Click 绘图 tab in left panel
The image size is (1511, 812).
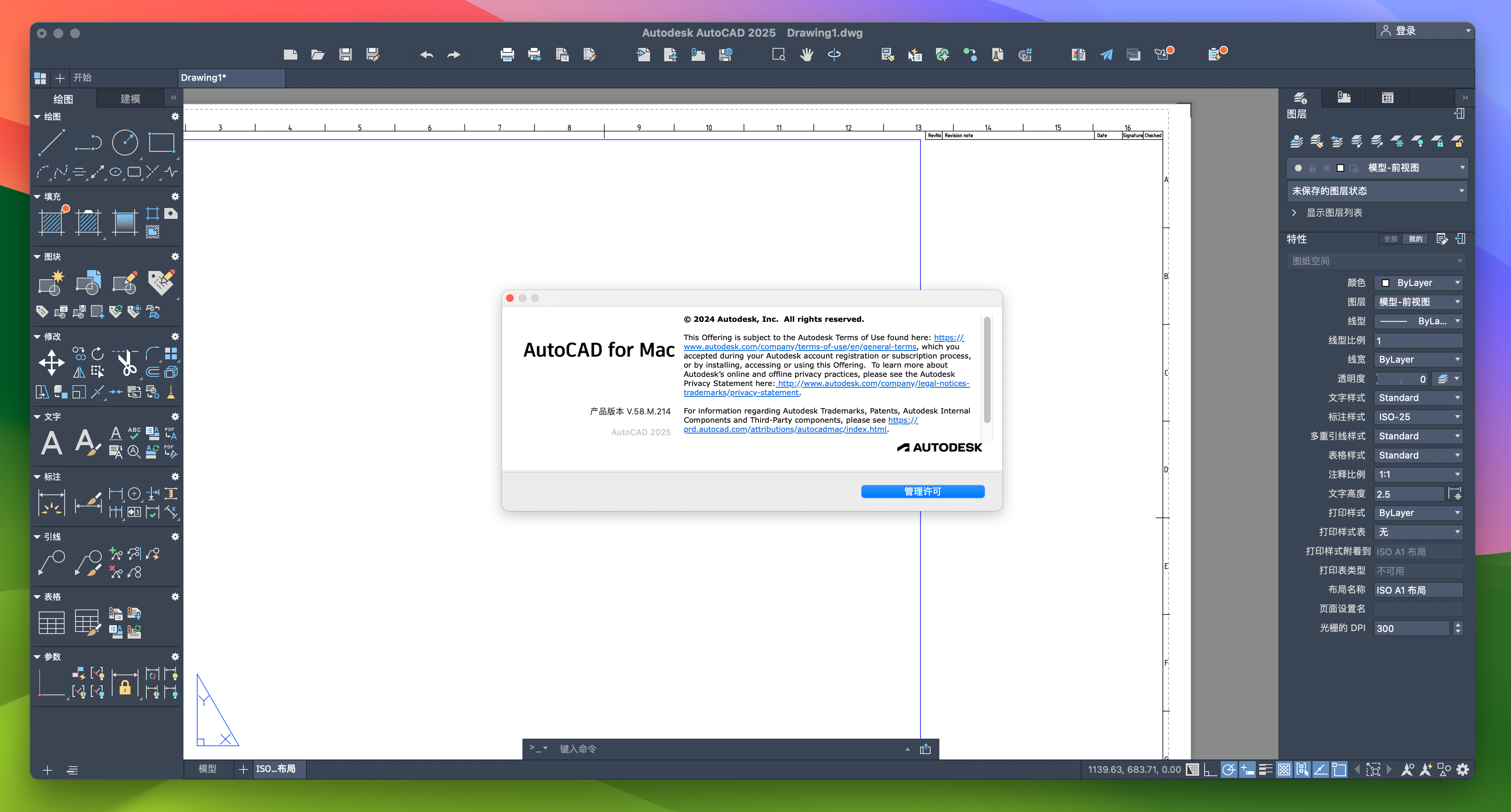(x=63, y=97)
